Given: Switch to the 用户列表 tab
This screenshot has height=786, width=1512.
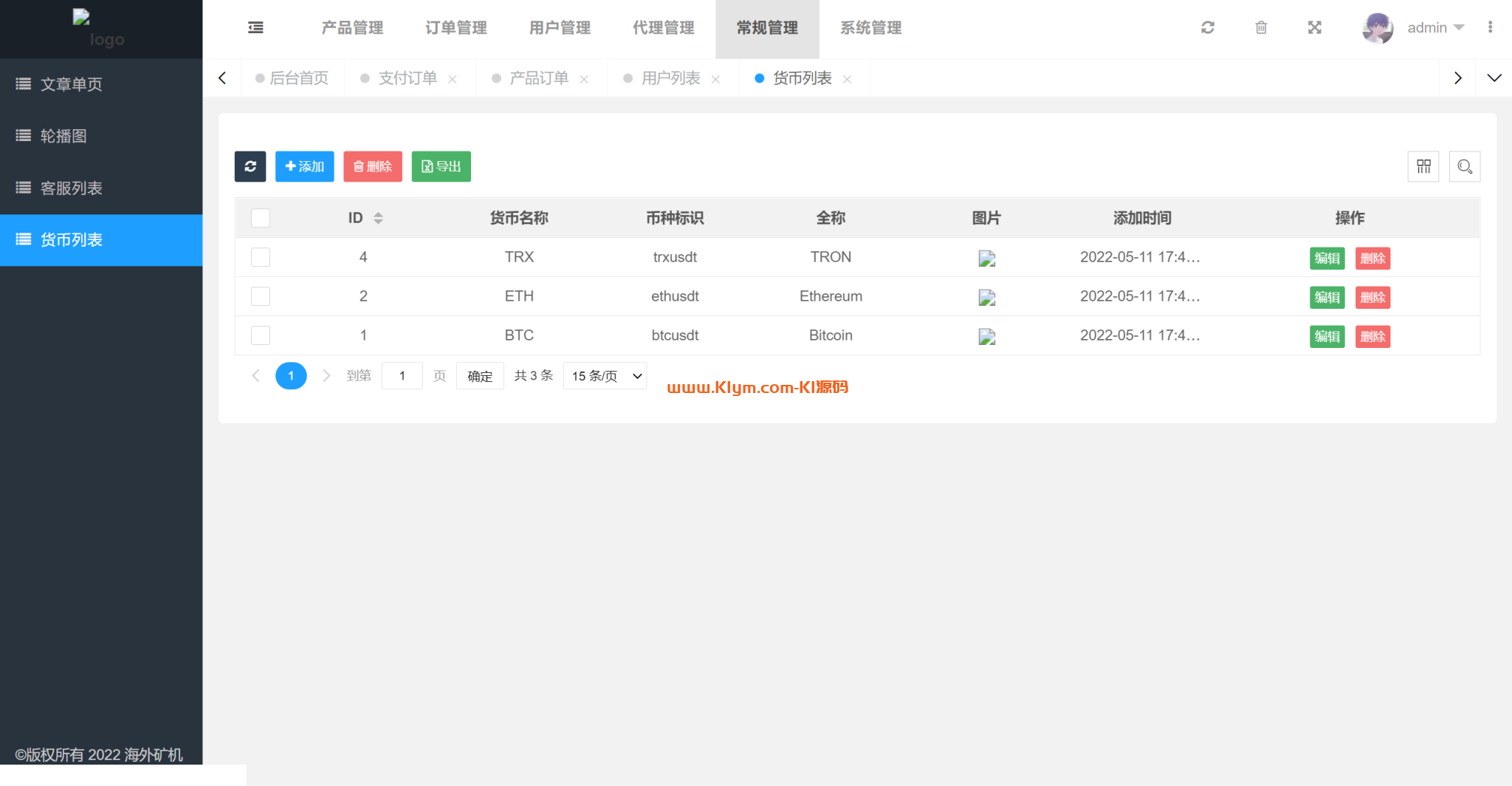Looking at the screenshot, I should [670, 78].
